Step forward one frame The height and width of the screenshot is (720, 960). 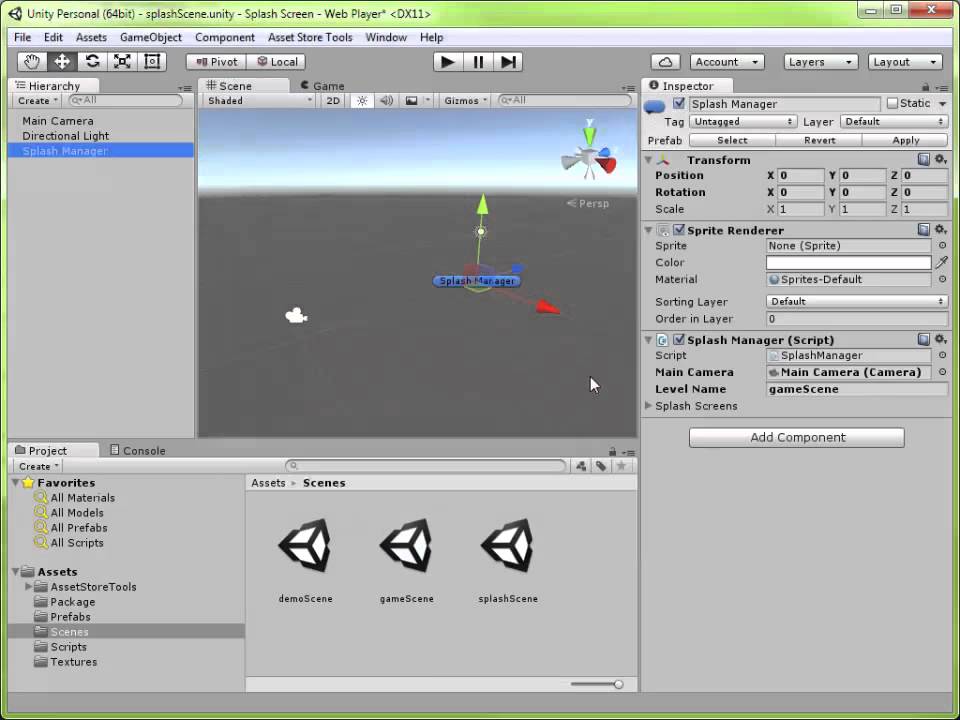(508, 62)
